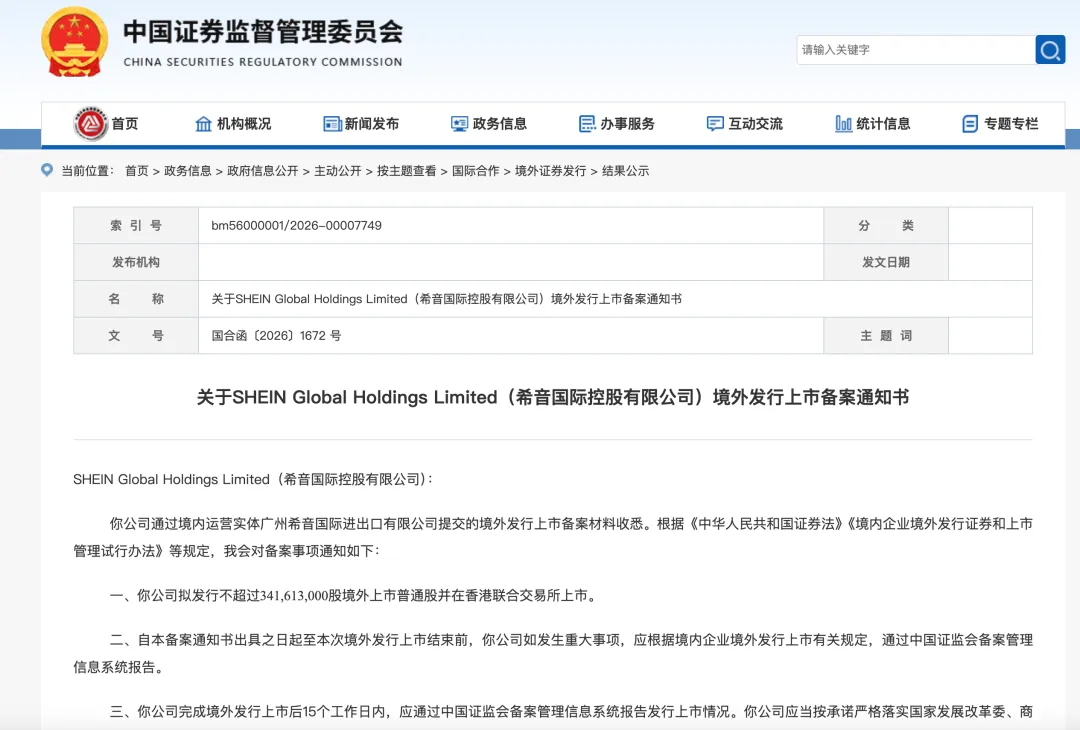Viewport: 1080px width, 730px height.
Task: Click the share count 341,613,000 in item one
Action: pos(295,596)
